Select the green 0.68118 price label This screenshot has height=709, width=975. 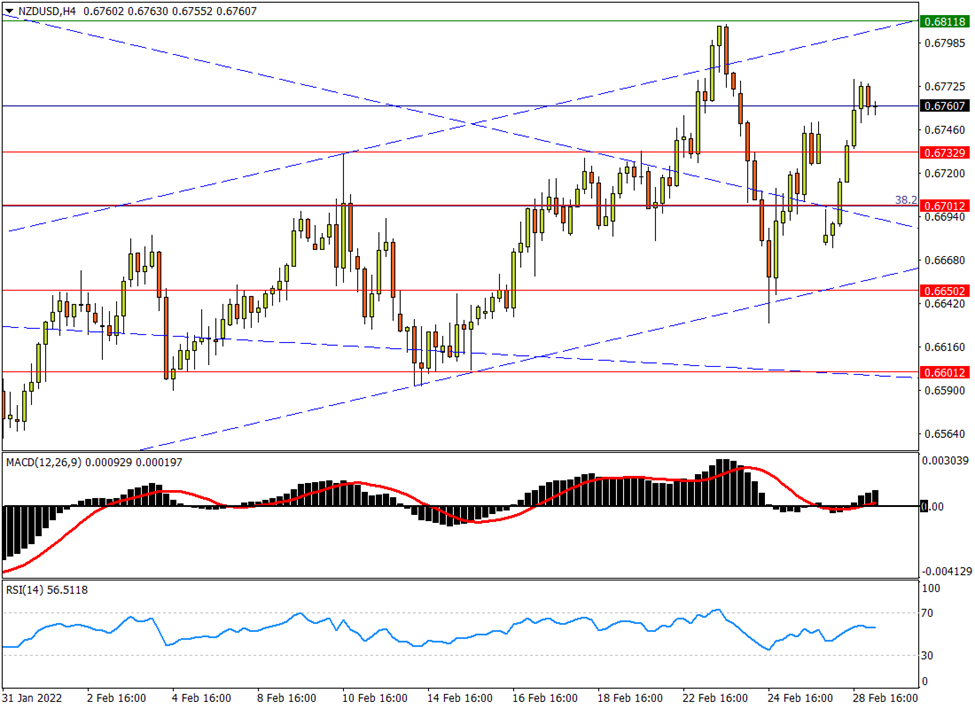(x=944, y=21)
